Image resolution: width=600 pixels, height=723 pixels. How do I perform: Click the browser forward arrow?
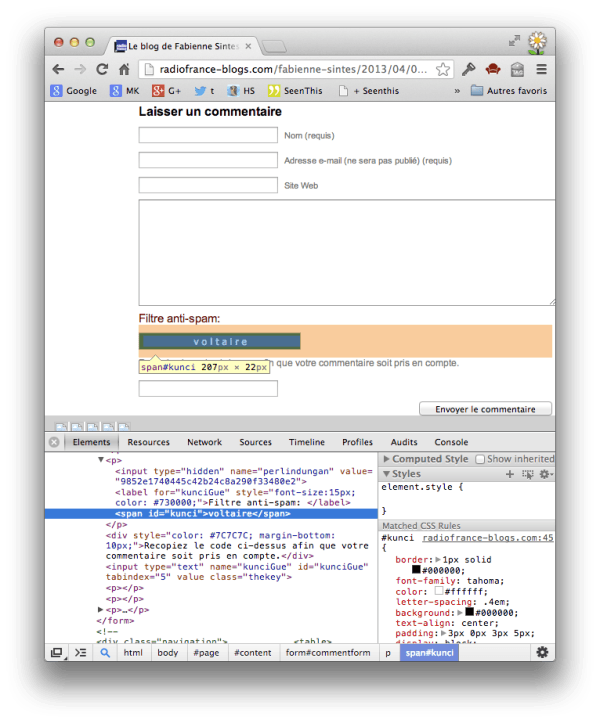click(80, 69)
